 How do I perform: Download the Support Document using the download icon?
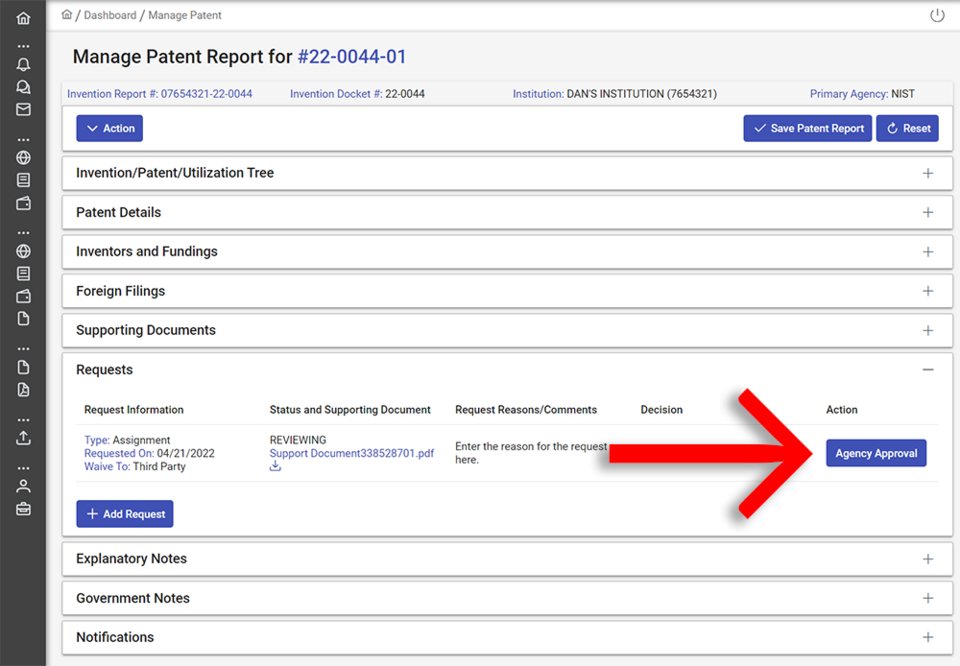(274, 465)
